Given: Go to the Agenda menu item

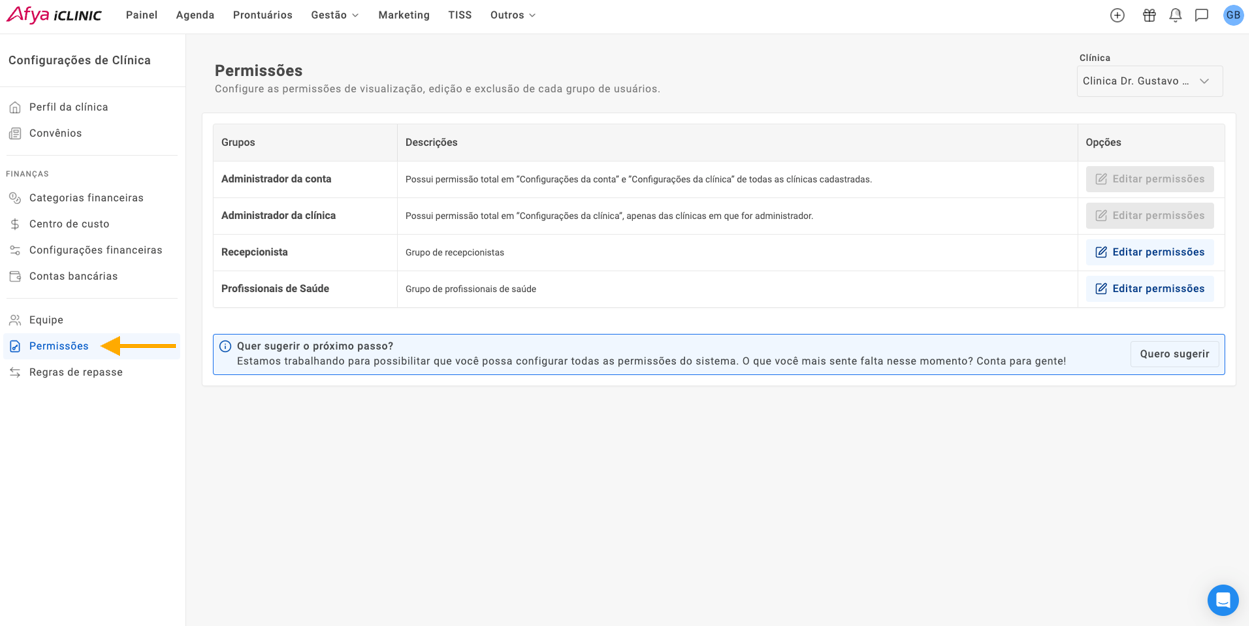Looking at the screenshot, I should (x=195, y=15).
